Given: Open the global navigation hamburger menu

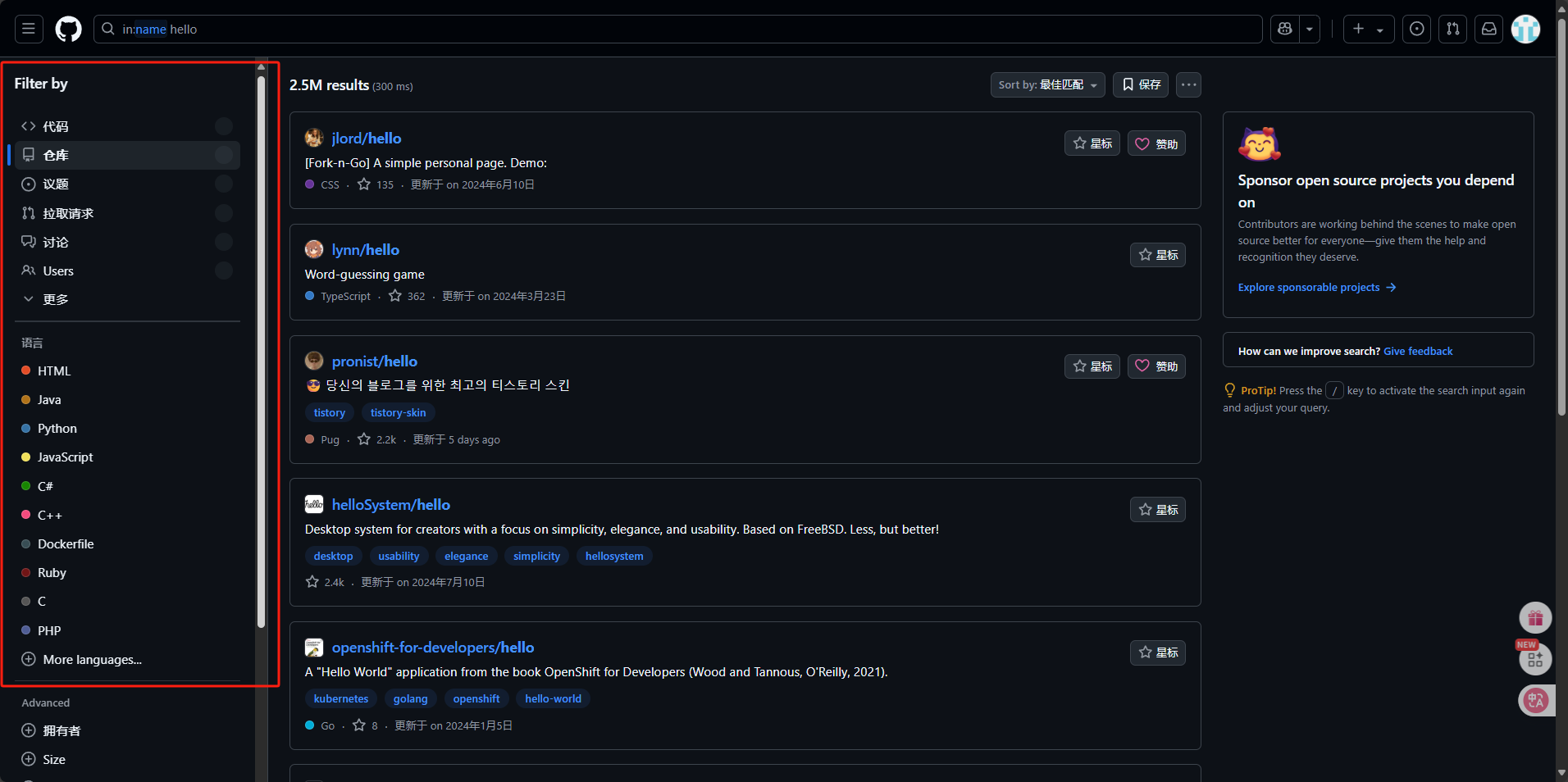Looking at the screenshot, I should [29, 29].
